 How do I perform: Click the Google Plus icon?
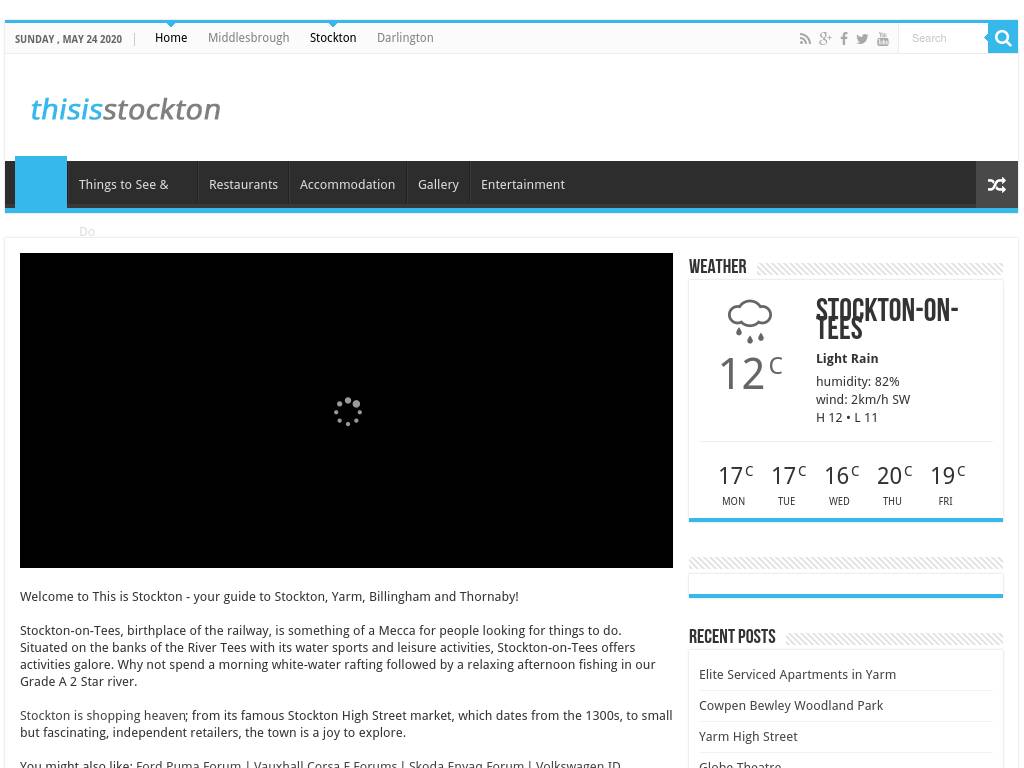[x=825, y=39]
